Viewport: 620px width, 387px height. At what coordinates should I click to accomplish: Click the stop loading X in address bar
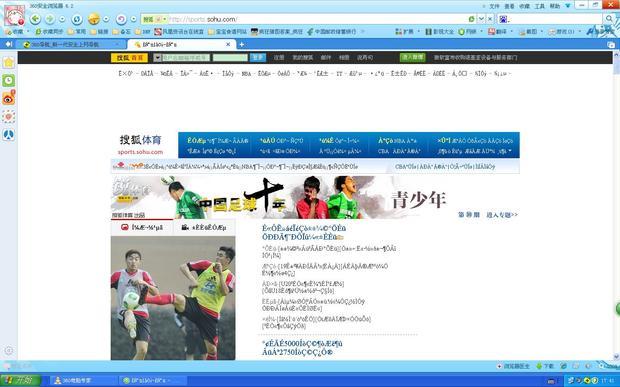[490, 19]
